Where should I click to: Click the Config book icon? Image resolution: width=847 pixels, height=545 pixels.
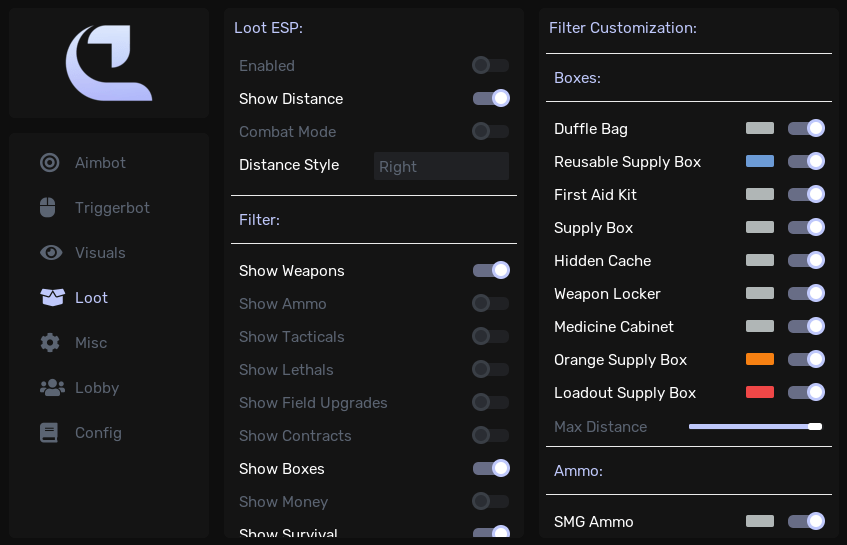point(49,433)
